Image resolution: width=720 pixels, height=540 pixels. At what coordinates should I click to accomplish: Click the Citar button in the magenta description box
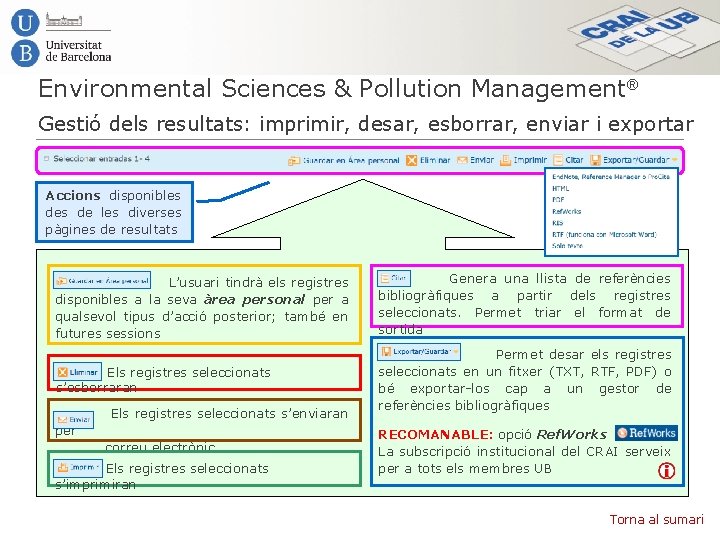(394, 278)
